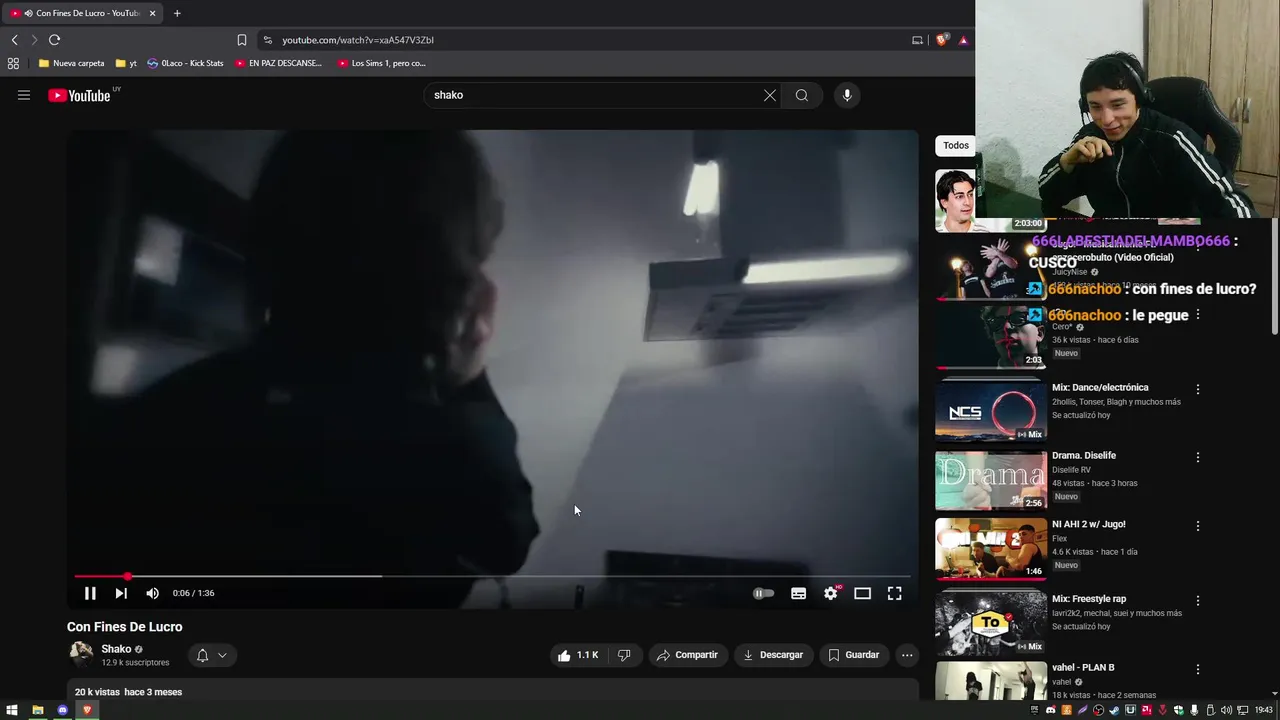Go back in browser history

(14, 40)
